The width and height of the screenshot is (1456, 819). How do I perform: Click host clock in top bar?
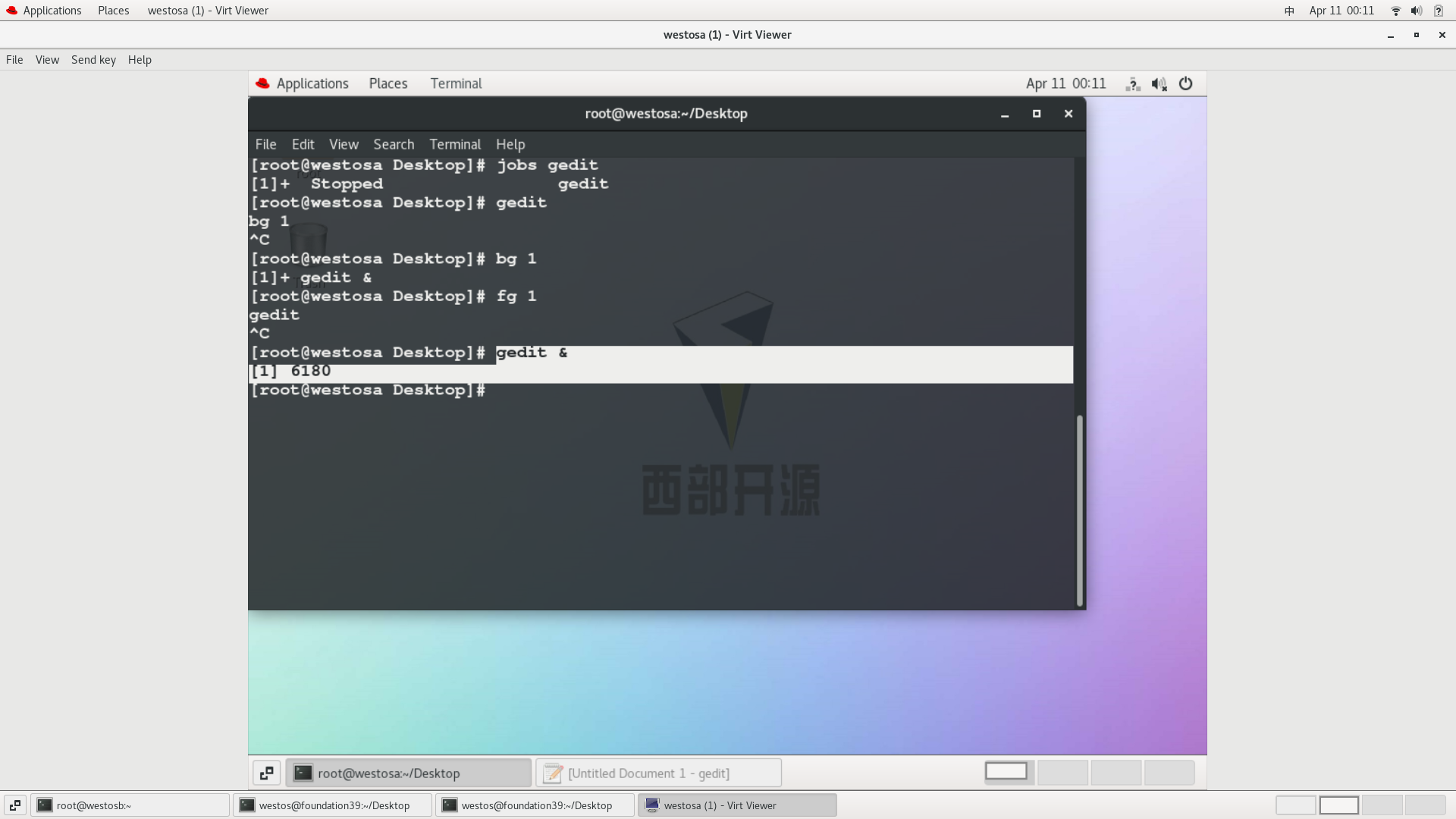pyautogui.click(x=1341, y=11)
